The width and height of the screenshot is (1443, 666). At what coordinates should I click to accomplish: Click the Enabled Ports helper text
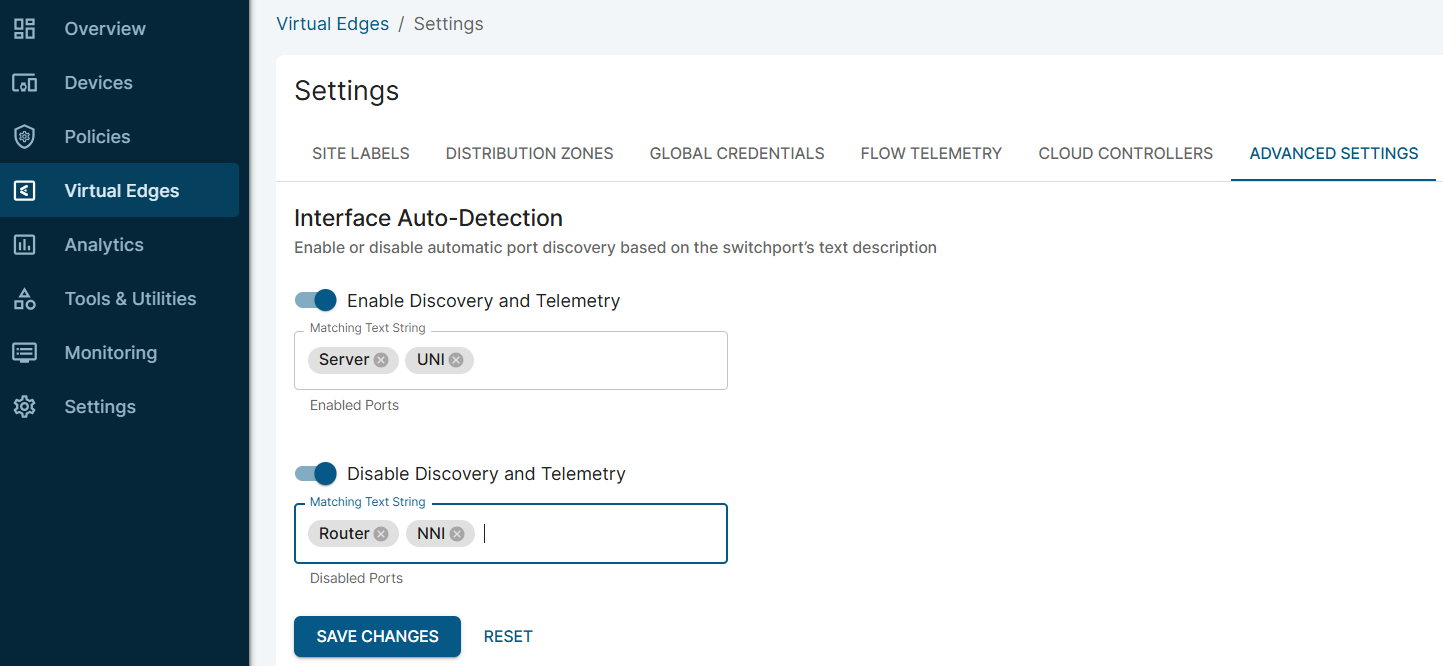[x=354, y=405]
